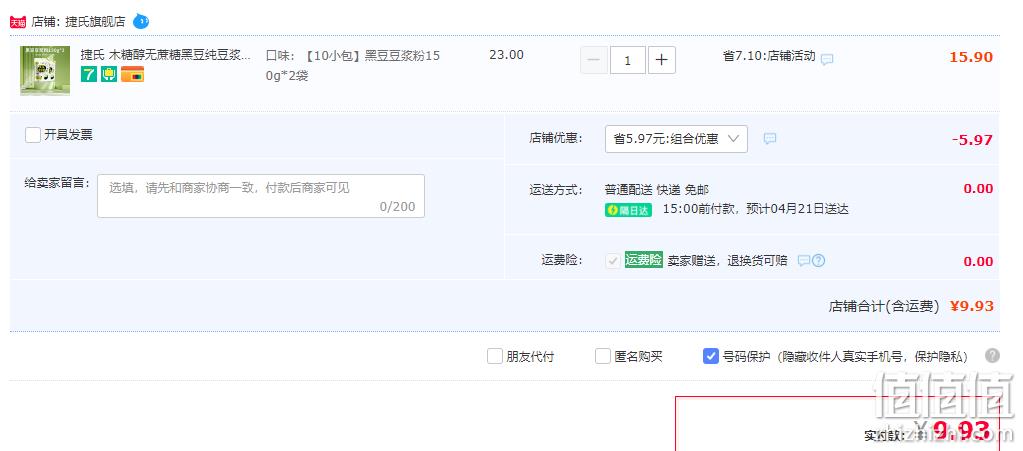Click the 普通配送 快递 免邮 text
The image size is (1023, 451).
tap(656, 190)
